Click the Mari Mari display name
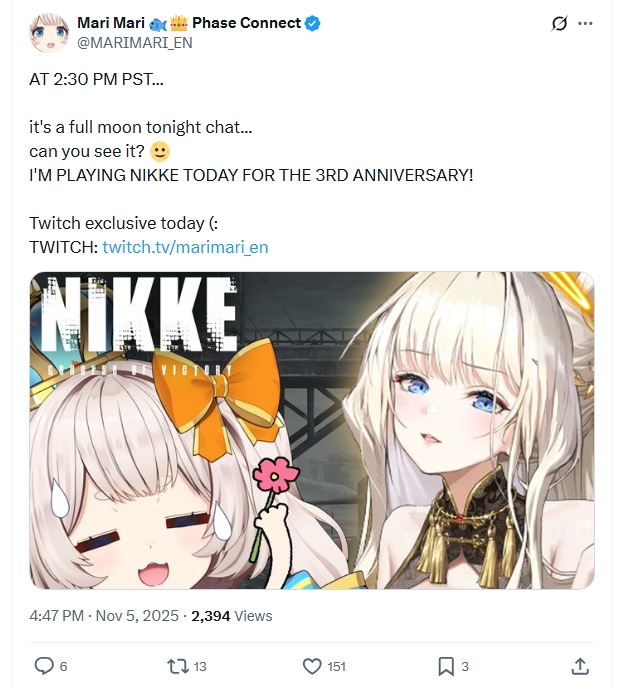Screen dimensions: 626x689 point(111,23)
